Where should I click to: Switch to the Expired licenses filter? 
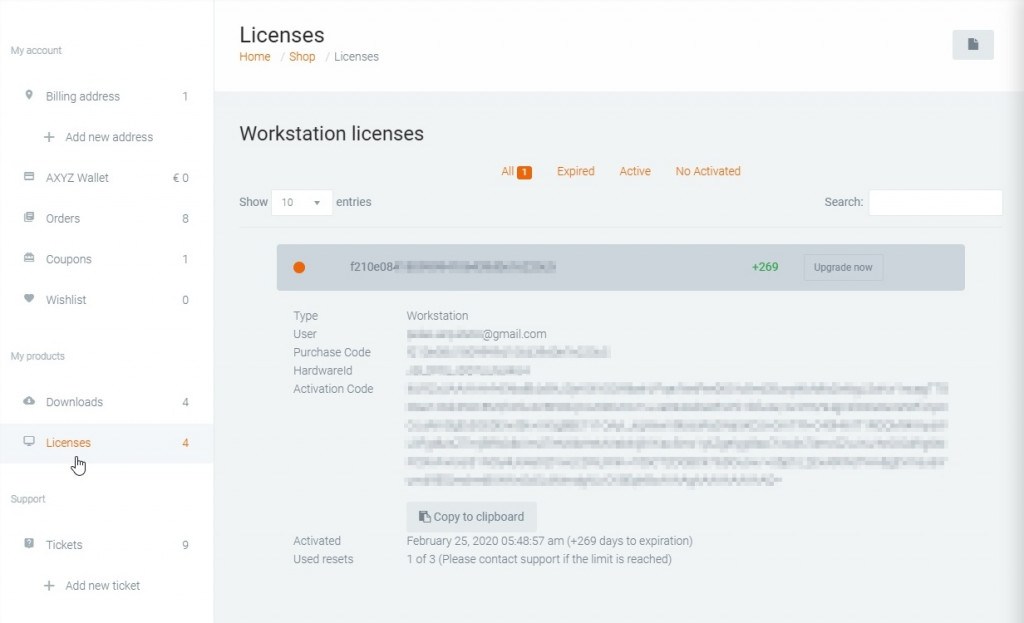pos(575,172)
